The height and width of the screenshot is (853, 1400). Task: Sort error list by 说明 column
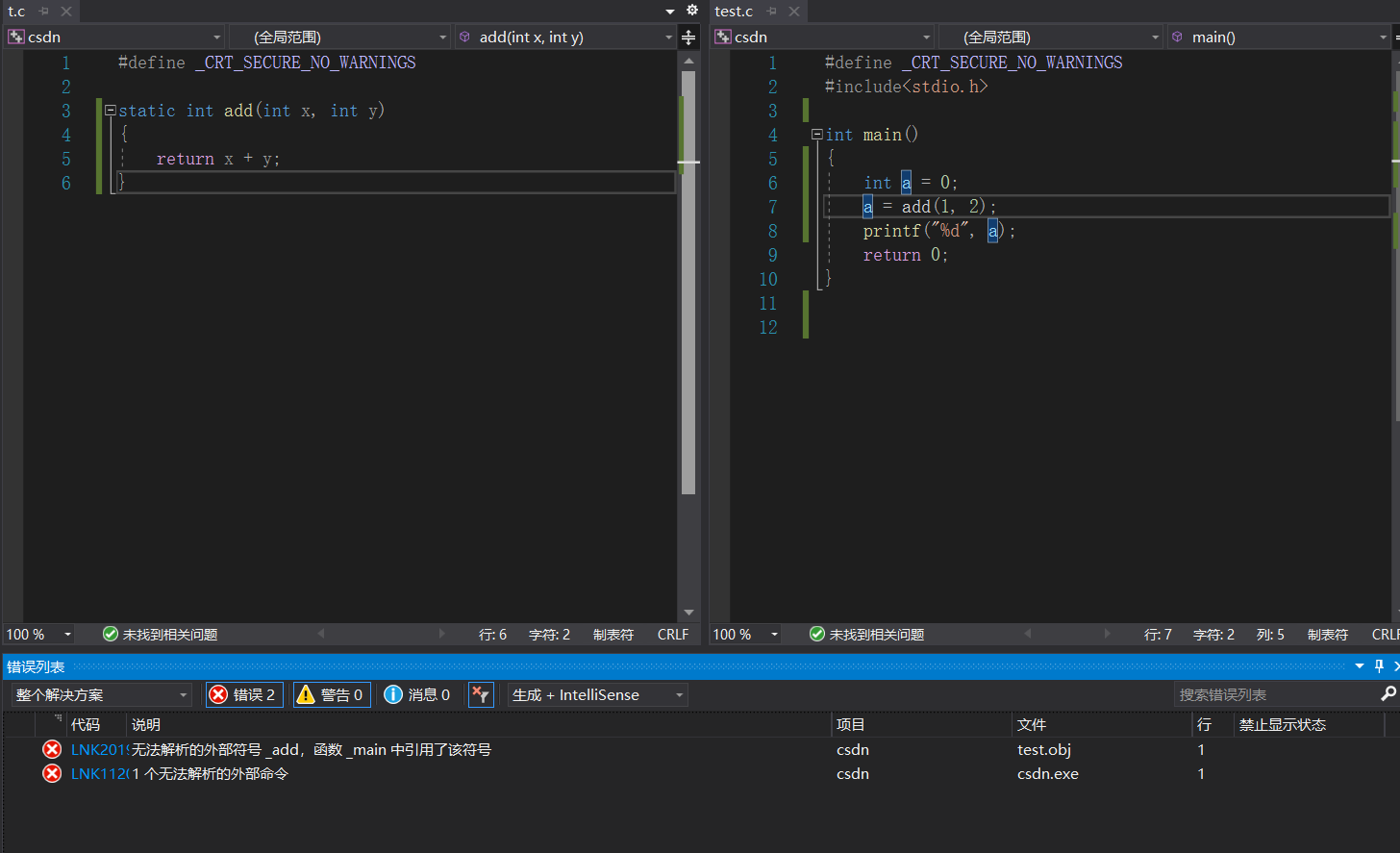479,724
